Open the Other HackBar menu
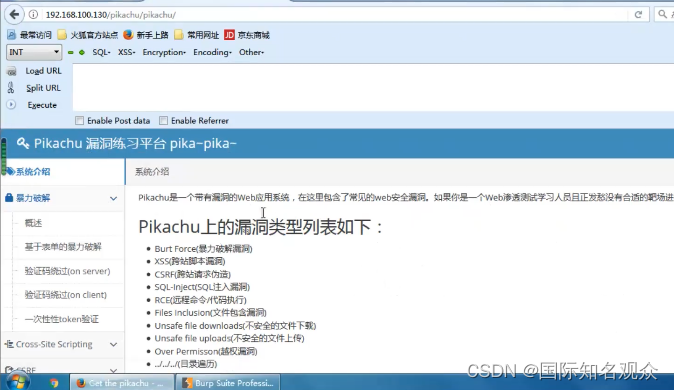Image resolution: width=674 pixels, height=390 pixels. 251,52
